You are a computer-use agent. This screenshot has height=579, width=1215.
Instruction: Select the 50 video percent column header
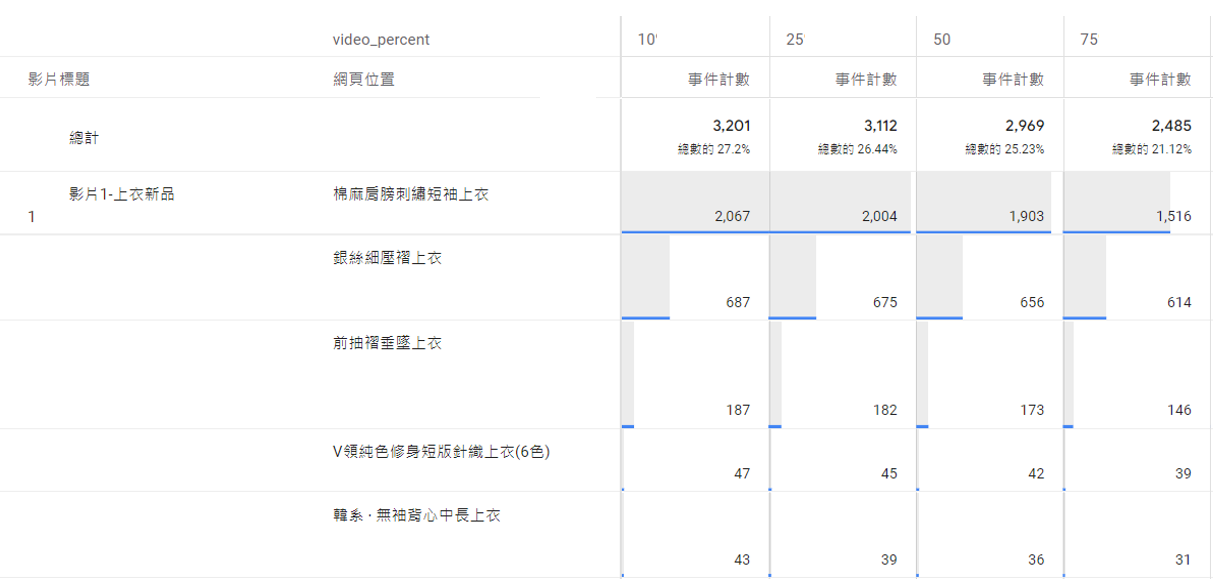[x=942, y=40]
